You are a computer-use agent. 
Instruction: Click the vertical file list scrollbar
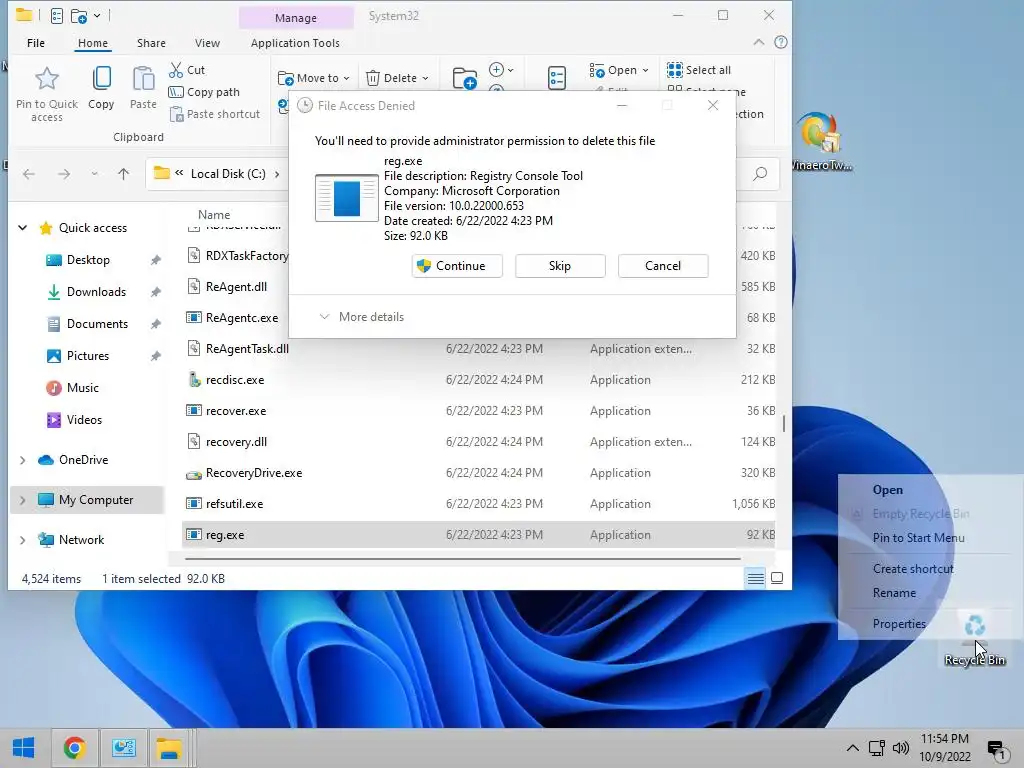784,423
